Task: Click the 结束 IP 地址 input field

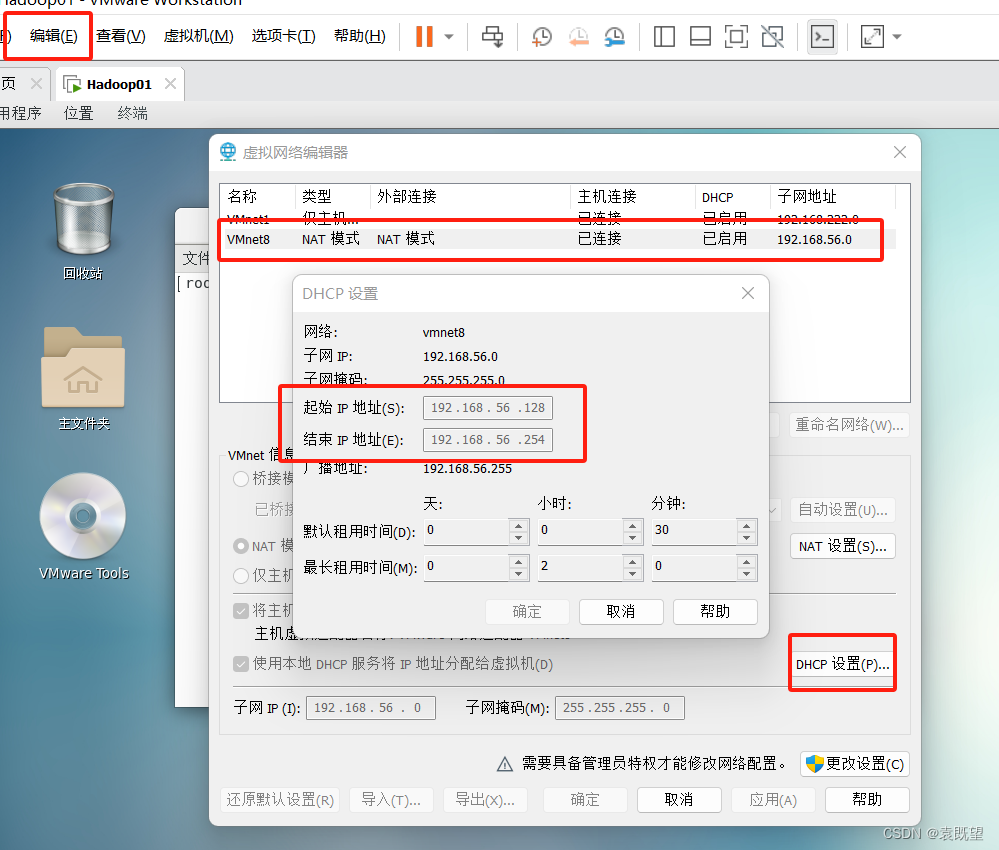Action: click(x=488, y=440)
